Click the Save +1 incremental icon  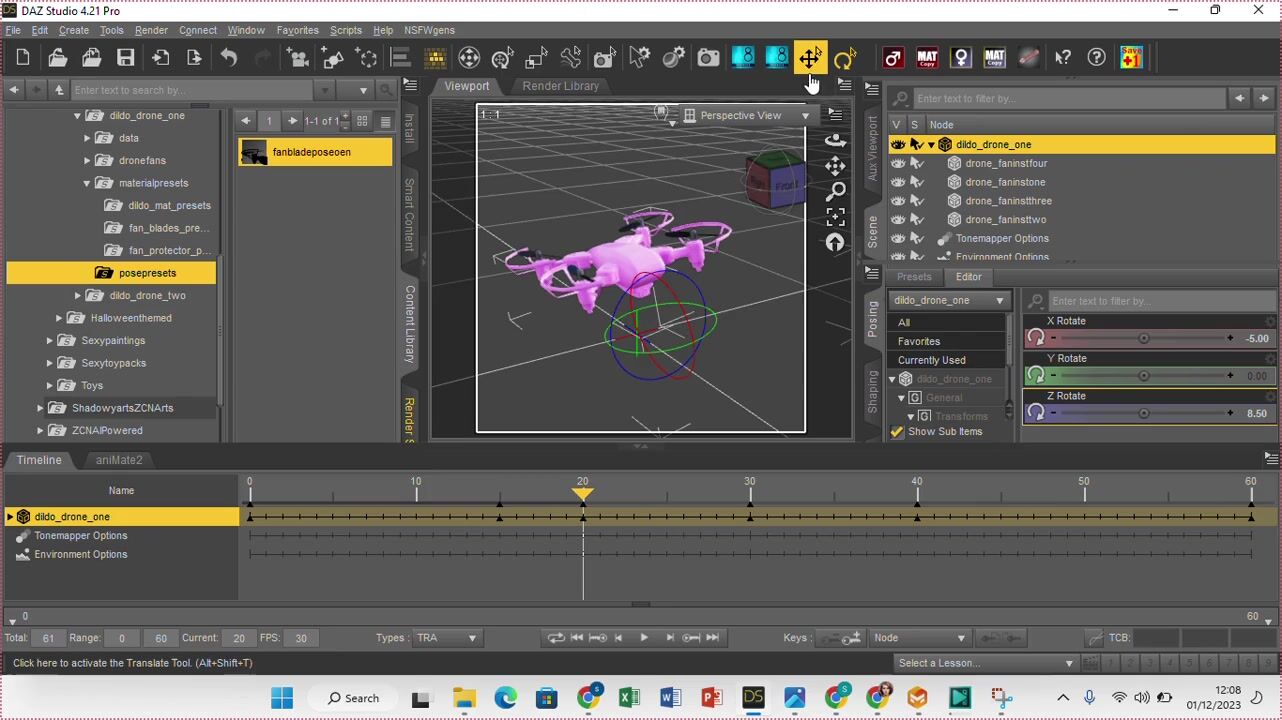pos(1131,58)
